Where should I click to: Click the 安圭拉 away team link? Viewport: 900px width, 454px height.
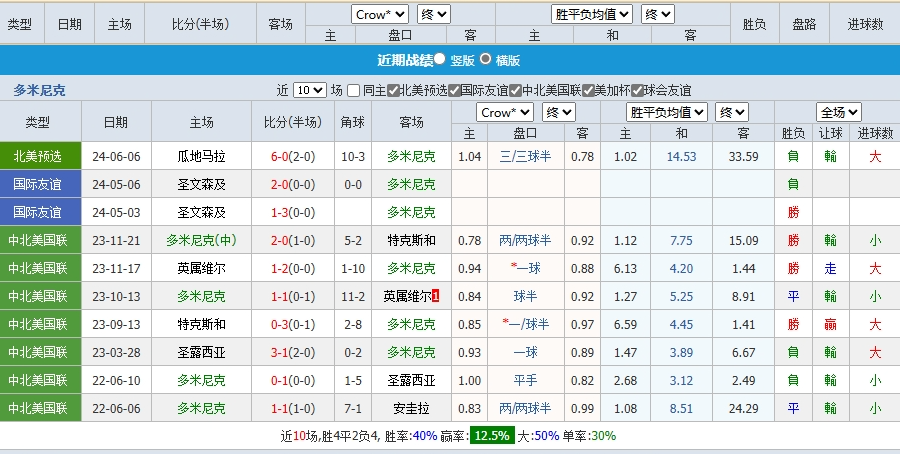[411, 408]
